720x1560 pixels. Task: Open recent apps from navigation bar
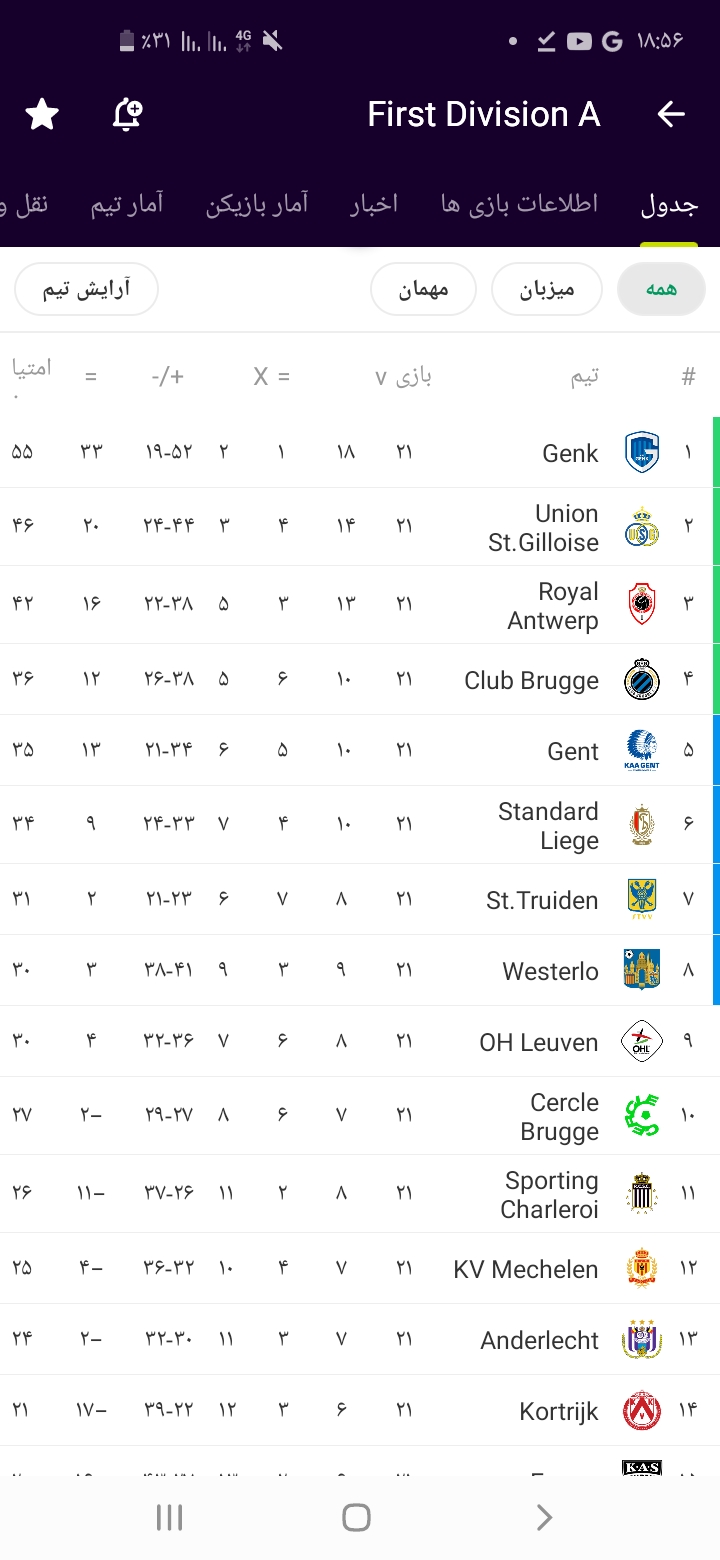coord(169,1517)
